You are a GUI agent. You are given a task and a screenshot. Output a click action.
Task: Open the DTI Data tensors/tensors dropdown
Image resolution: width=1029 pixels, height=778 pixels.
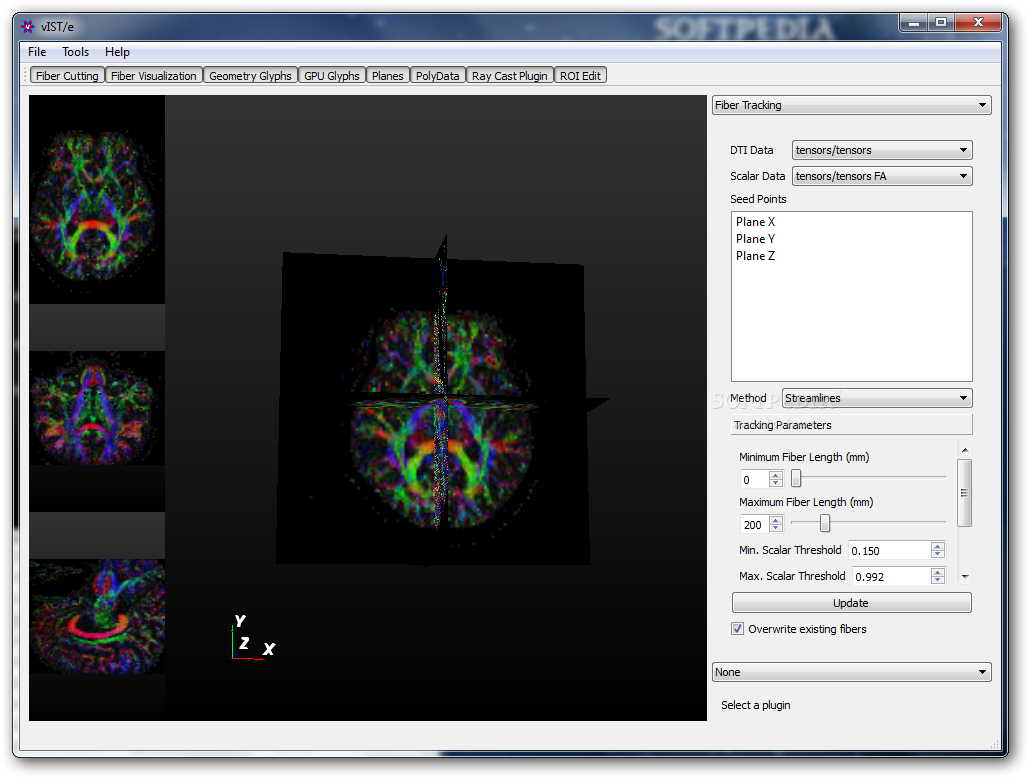[x=882, y=150]
